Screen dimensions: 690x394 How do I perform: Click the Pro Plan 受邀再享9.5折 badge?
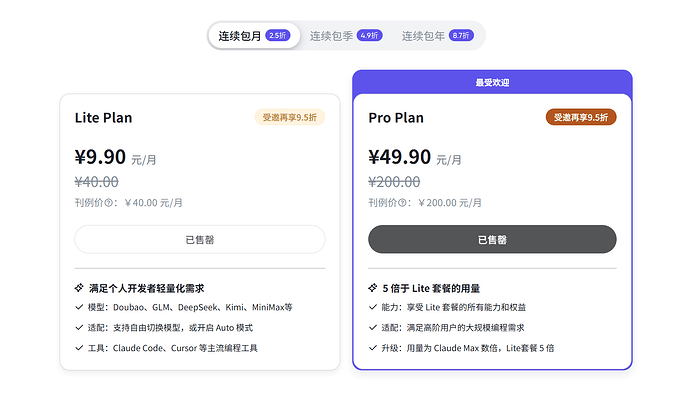pos(581,117)
